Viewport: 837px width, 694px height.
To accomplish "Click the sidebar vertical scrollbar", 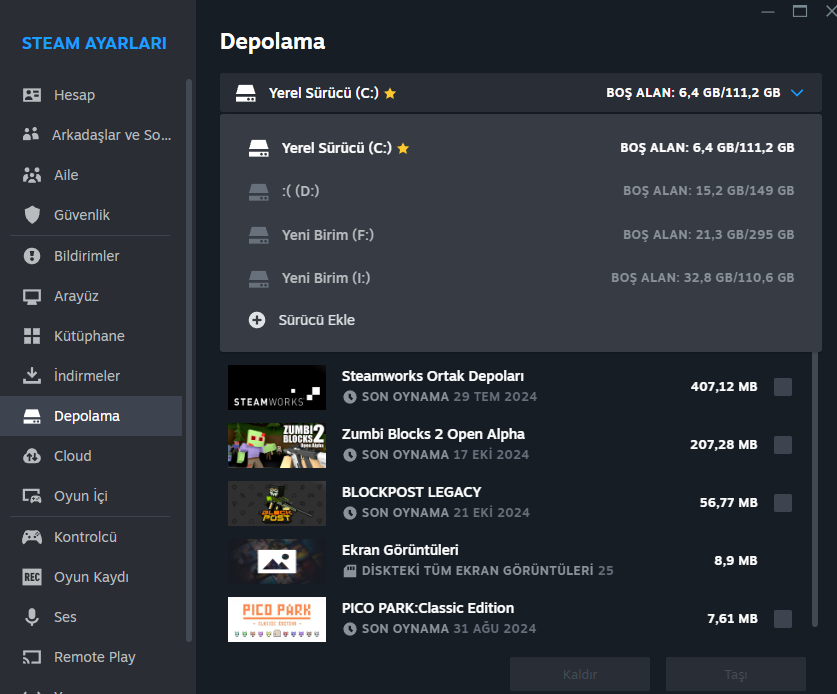I will pos(188,360).
